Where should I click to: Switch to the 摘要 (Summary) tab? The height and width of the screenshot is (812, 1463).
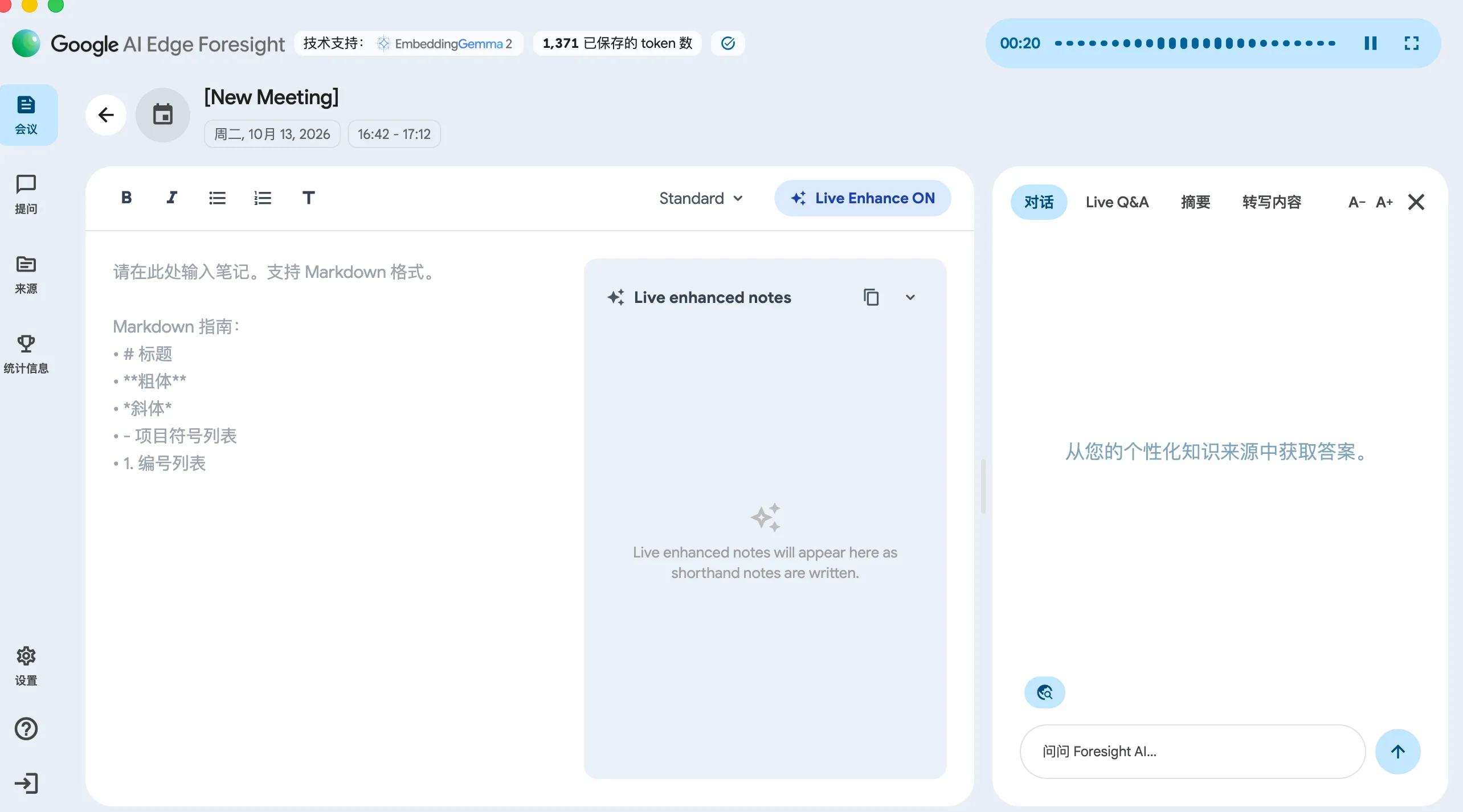click(x=1196, y=202)
